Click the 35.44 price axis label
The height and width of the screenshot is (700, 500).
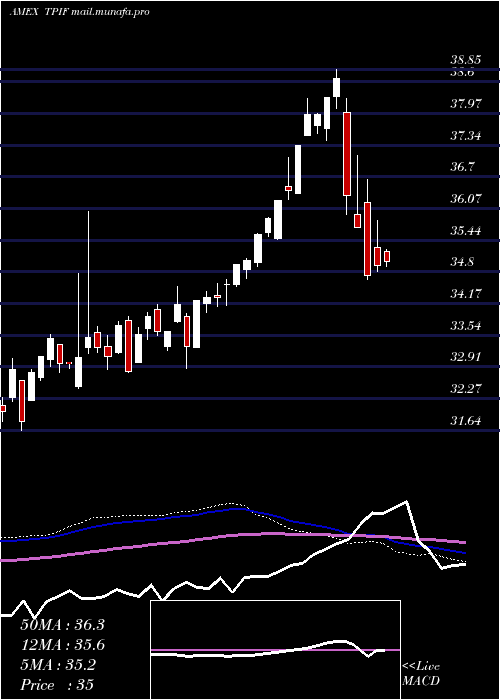[x=466, y=231]
